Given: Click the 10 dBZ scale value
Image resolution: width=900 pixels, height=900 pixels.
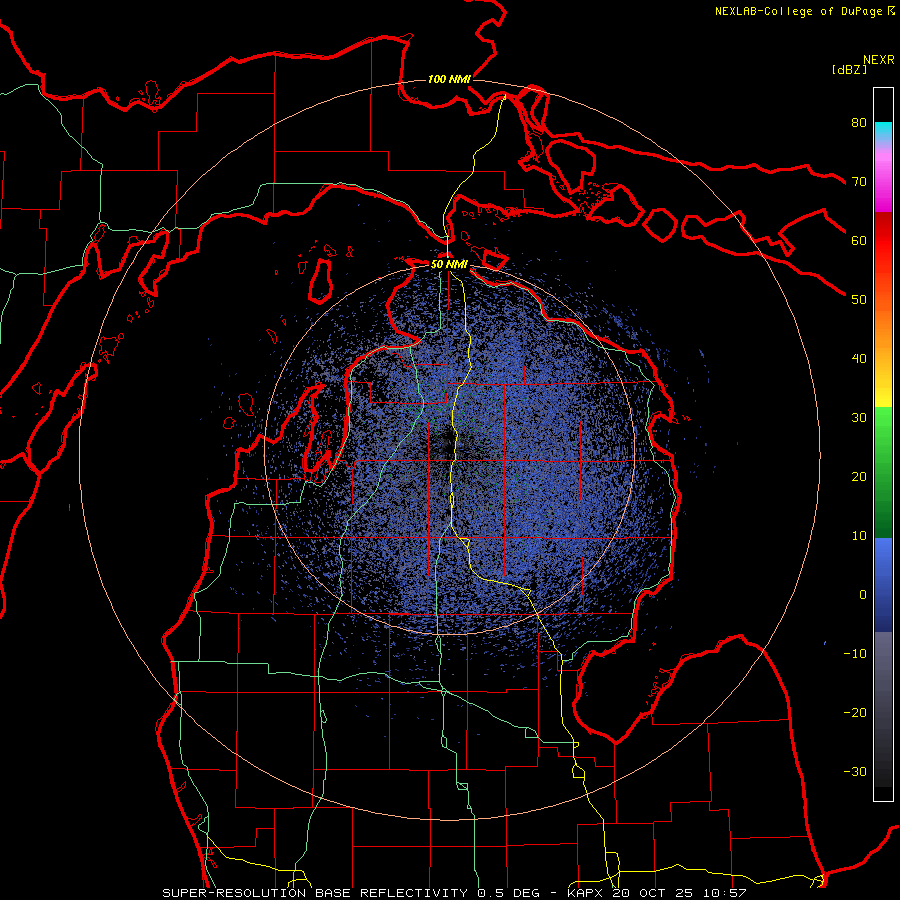Looking at the screenshot, I should [x=859, y=536].
